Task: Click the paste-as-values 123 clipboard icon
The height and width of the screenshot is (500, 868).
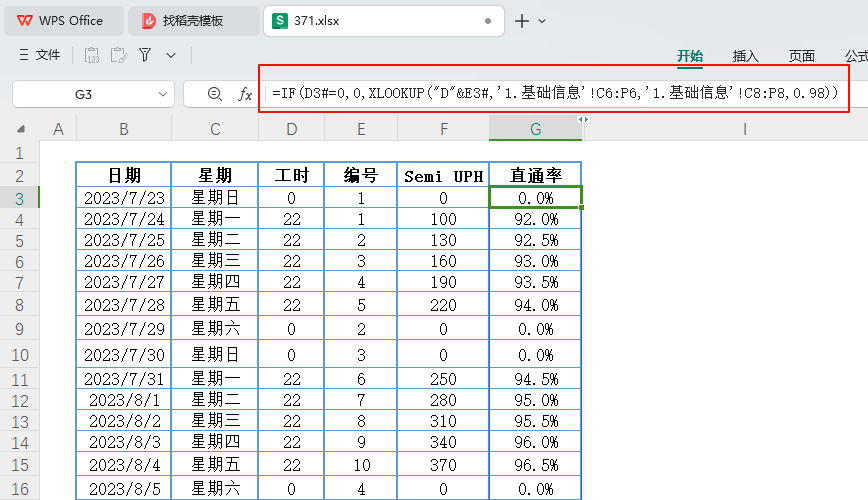Action: coord(92,55)
